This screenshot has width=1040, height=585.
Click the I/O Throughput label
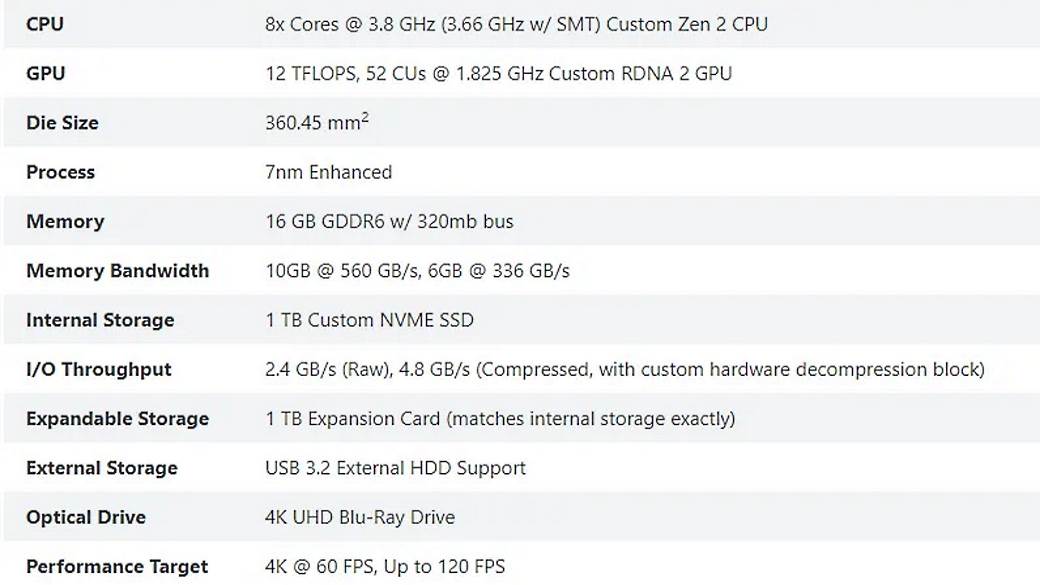tap(99, 369)
